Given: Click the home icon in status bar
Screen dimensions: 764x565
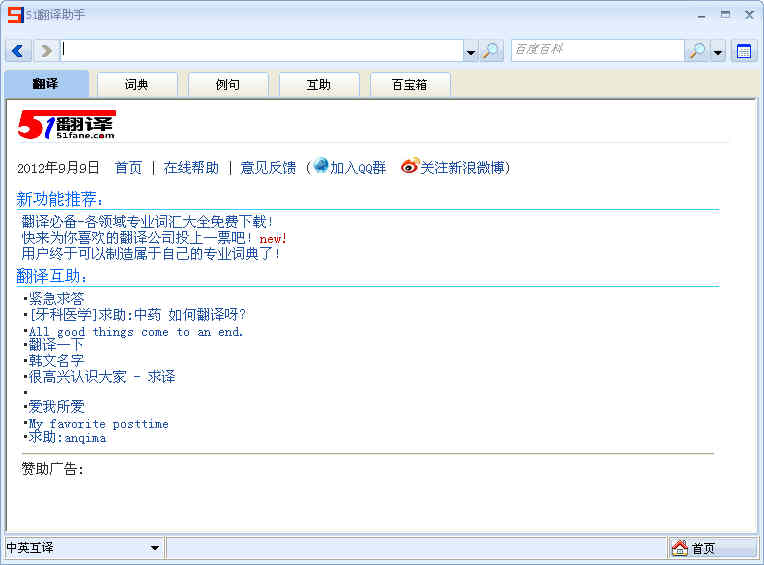Looking at the screenshot, I should click(x=680, y=548).
